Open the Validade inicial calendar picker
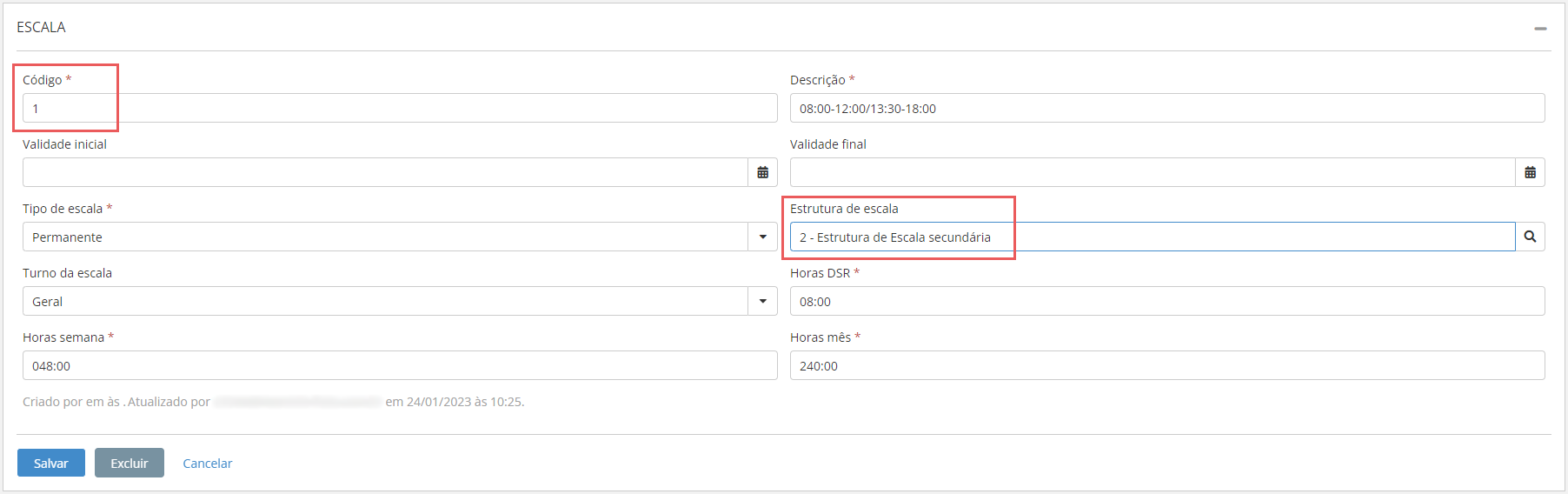This screenshot has width=1568, height=494. click(x=762, y=172)
